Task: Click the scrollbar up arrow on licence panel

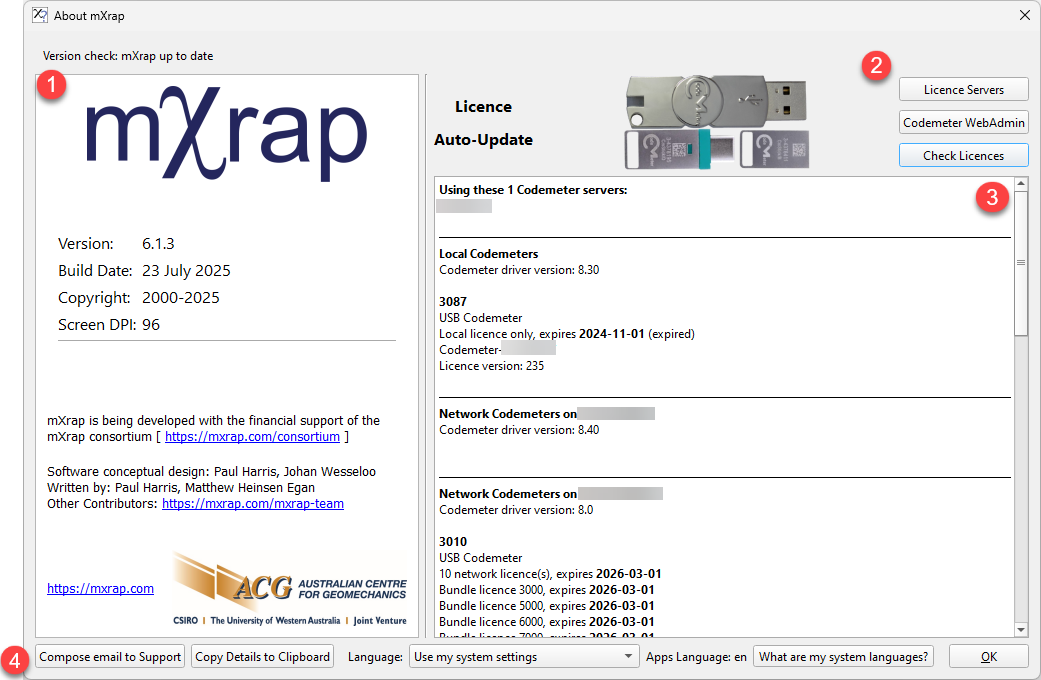Action: pyautogui.click(x=1023, y=182)
